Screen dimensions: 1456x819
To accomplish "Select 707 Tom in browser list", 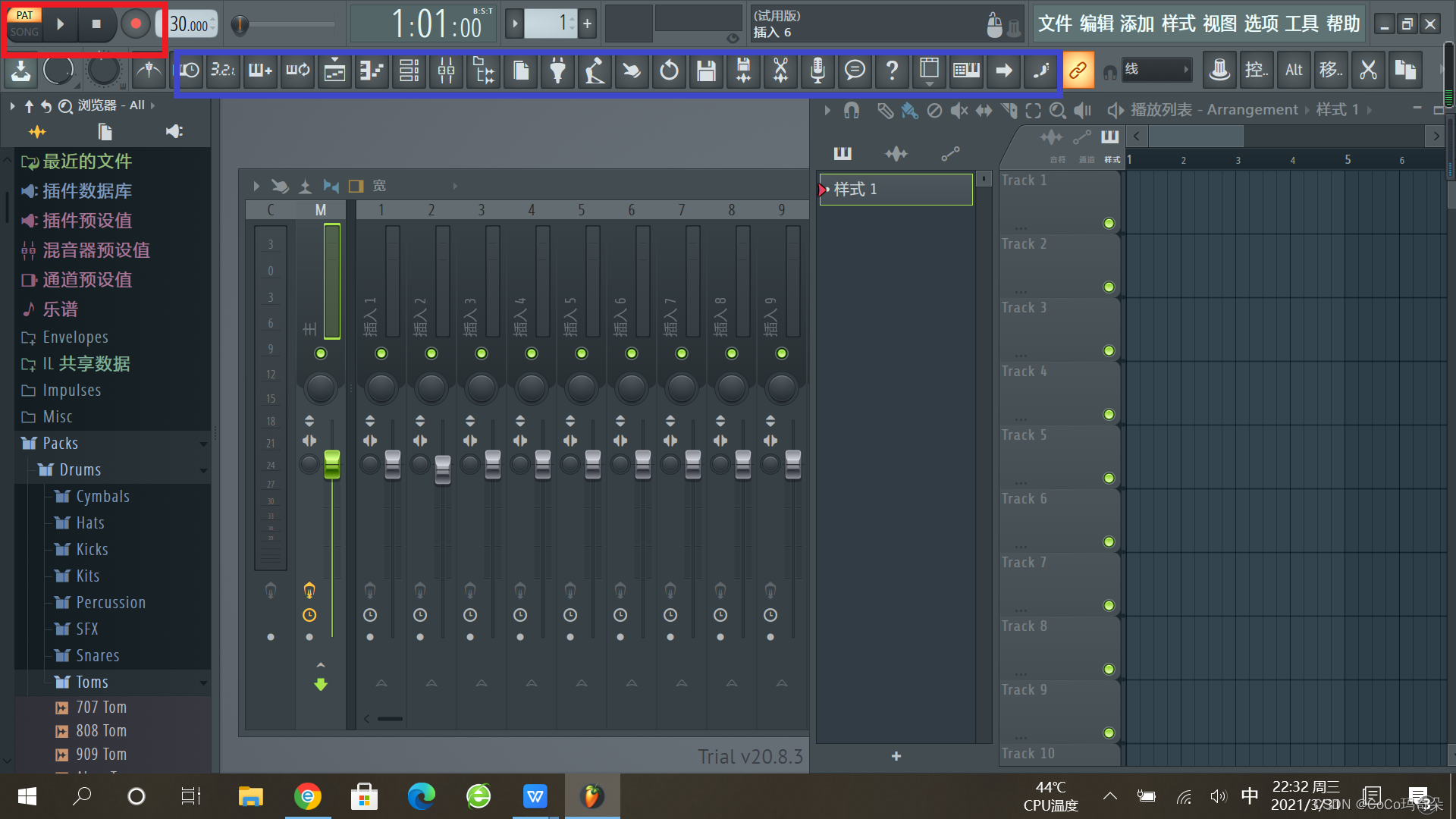I will point(100,708).
